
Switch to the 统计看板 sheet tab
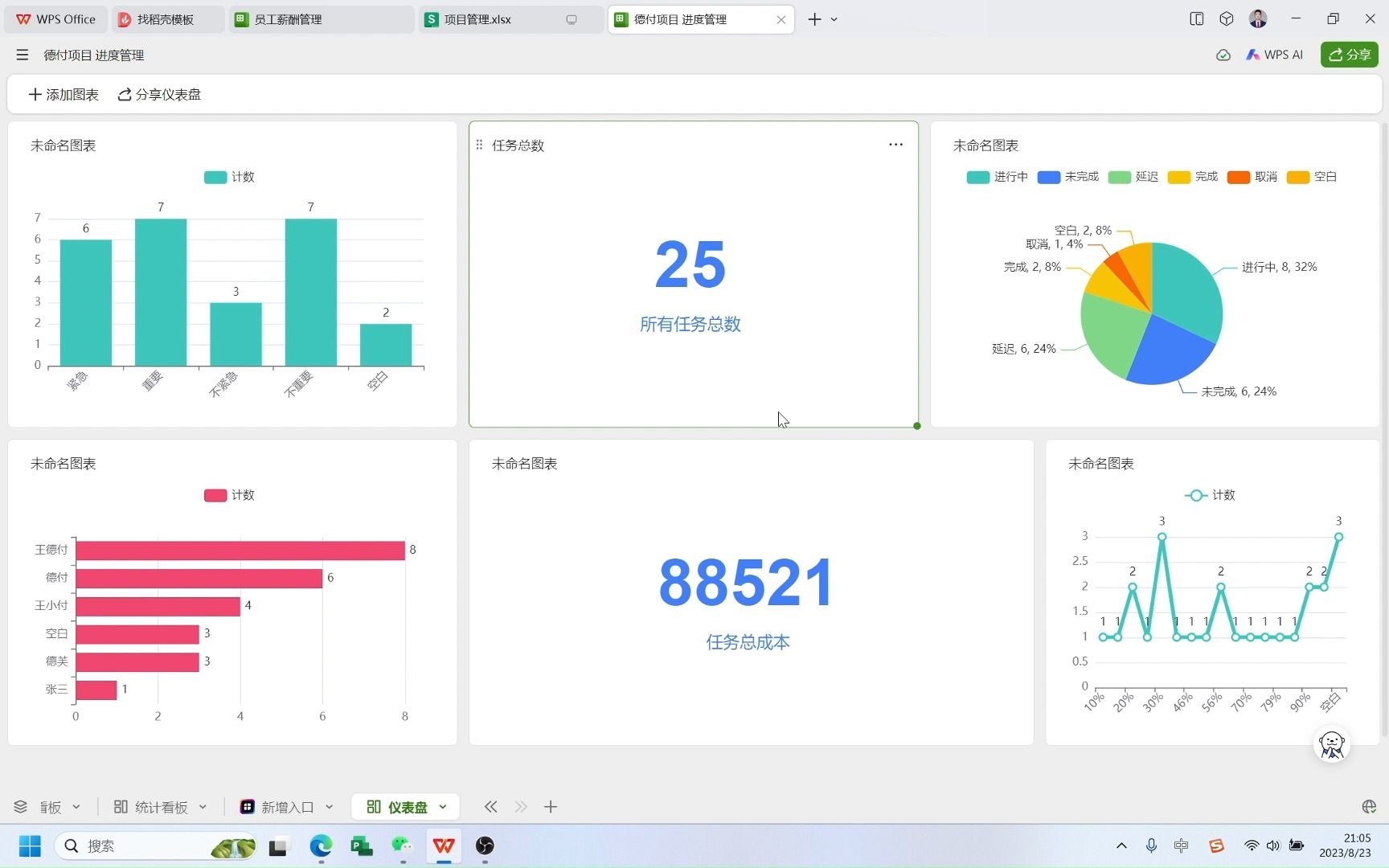point(151,807)
